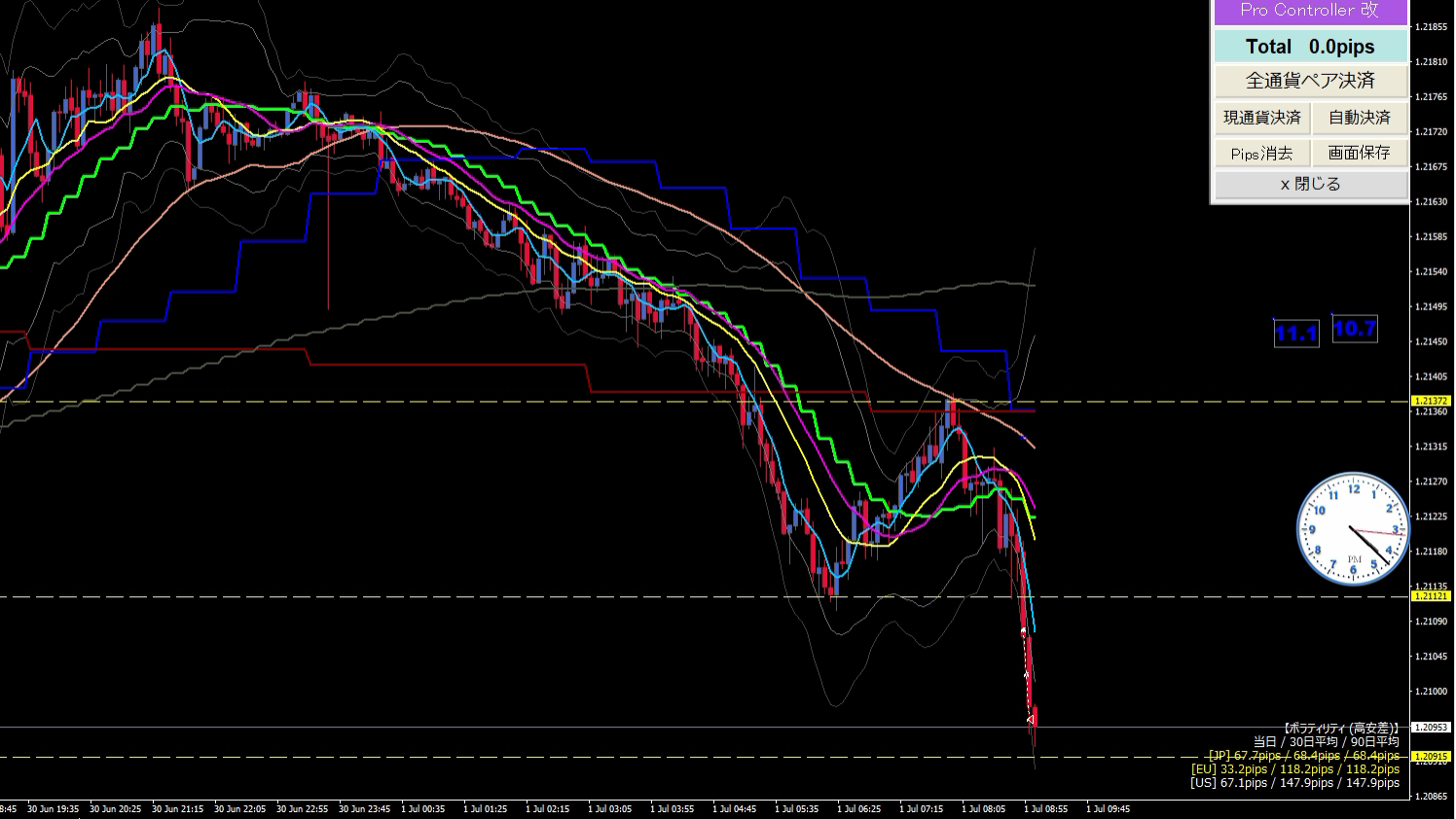Close all currency pairs with 全通貨ペア決済

pos(1310,81)
